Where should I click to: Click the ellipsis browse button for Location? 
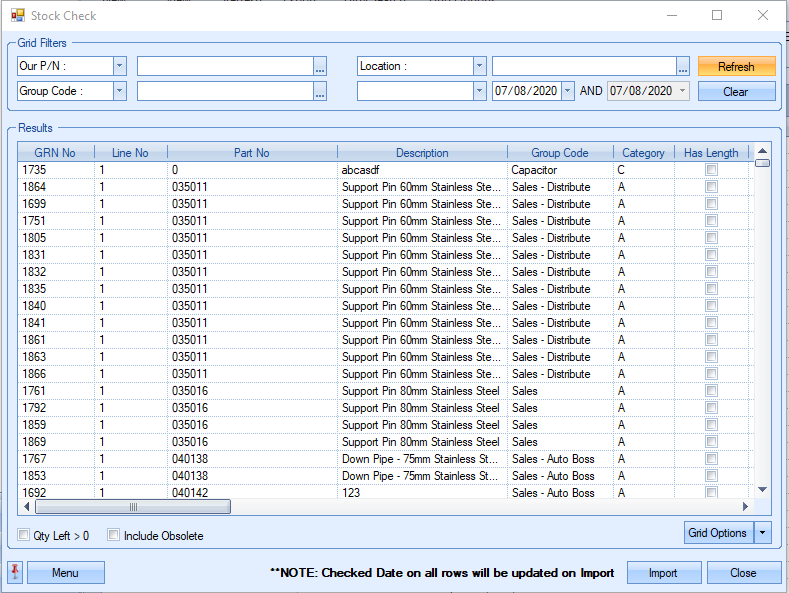(683, 67)
